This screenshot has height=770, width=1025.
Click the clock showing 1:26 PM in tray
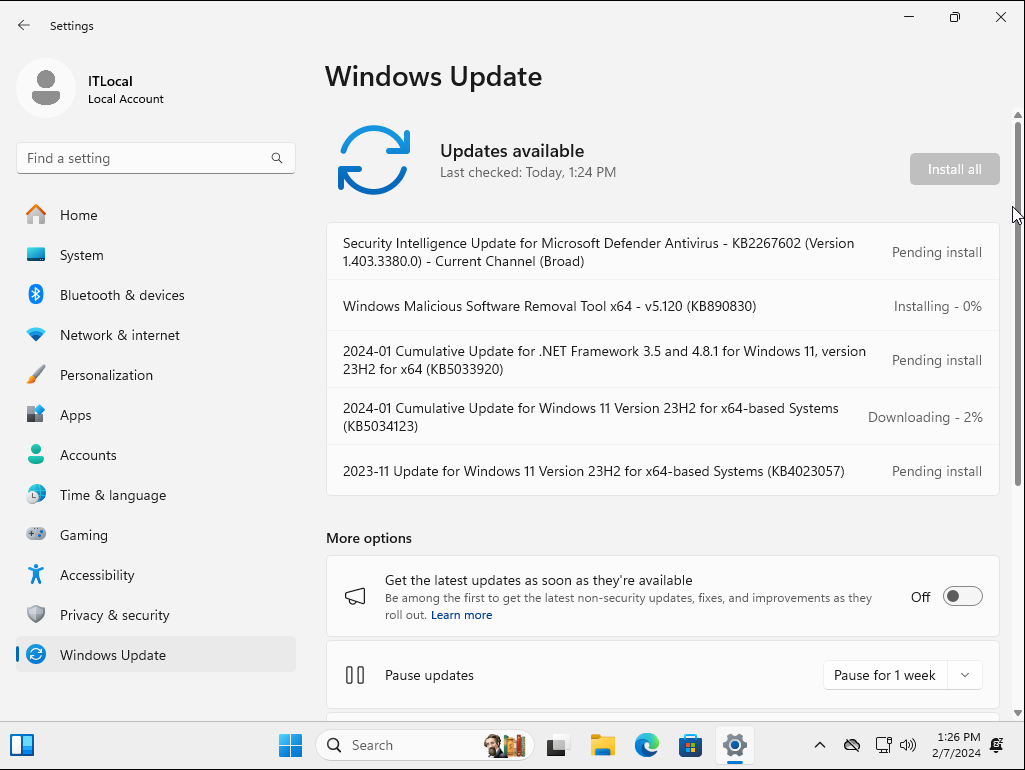click(x=958, y=745)
